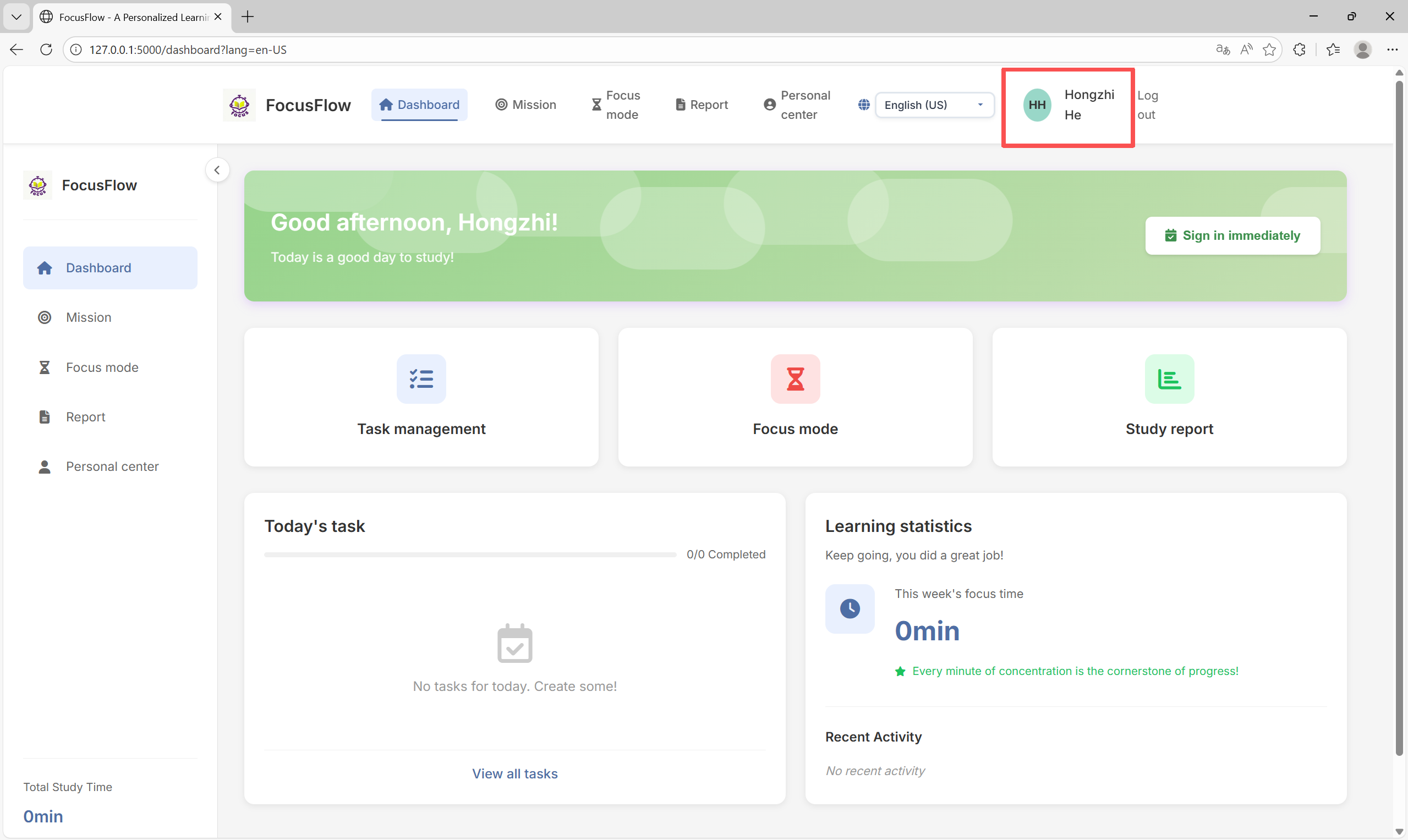Click the red hourglass Focus mode icon
Image resolution: width=1408 pixels, height=840 pixels.
[x=795, y=378]
